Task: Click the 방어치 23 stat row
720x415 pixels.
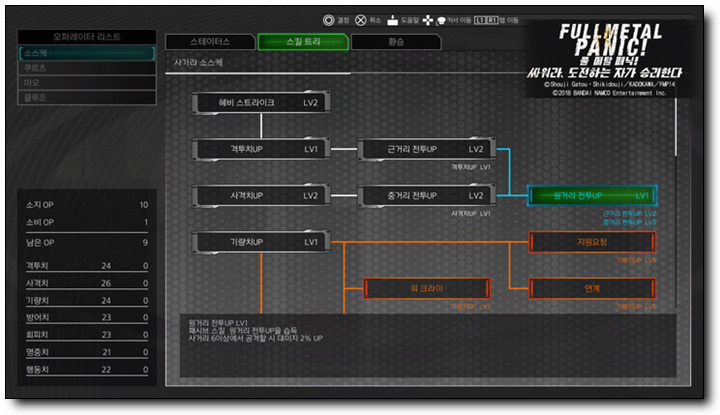Action: [x=87, y=317]
